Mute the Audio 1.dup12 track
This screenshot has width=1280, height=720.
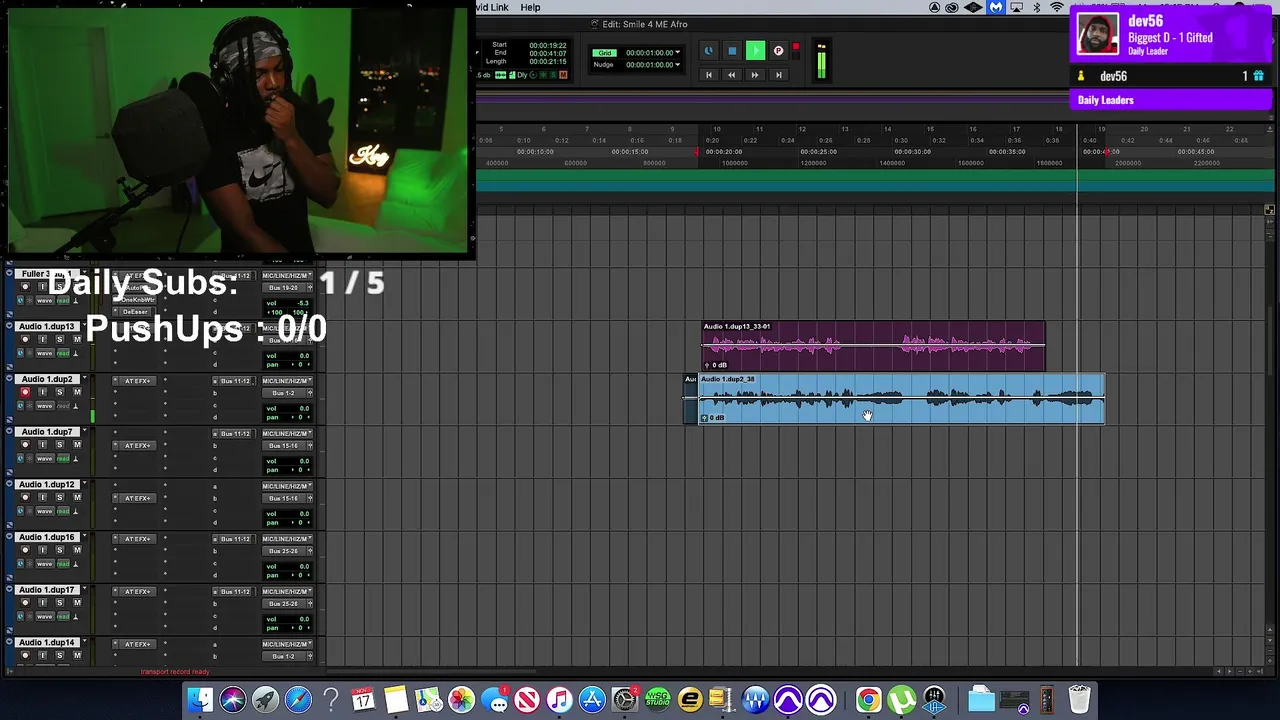(x=77, y=497)
